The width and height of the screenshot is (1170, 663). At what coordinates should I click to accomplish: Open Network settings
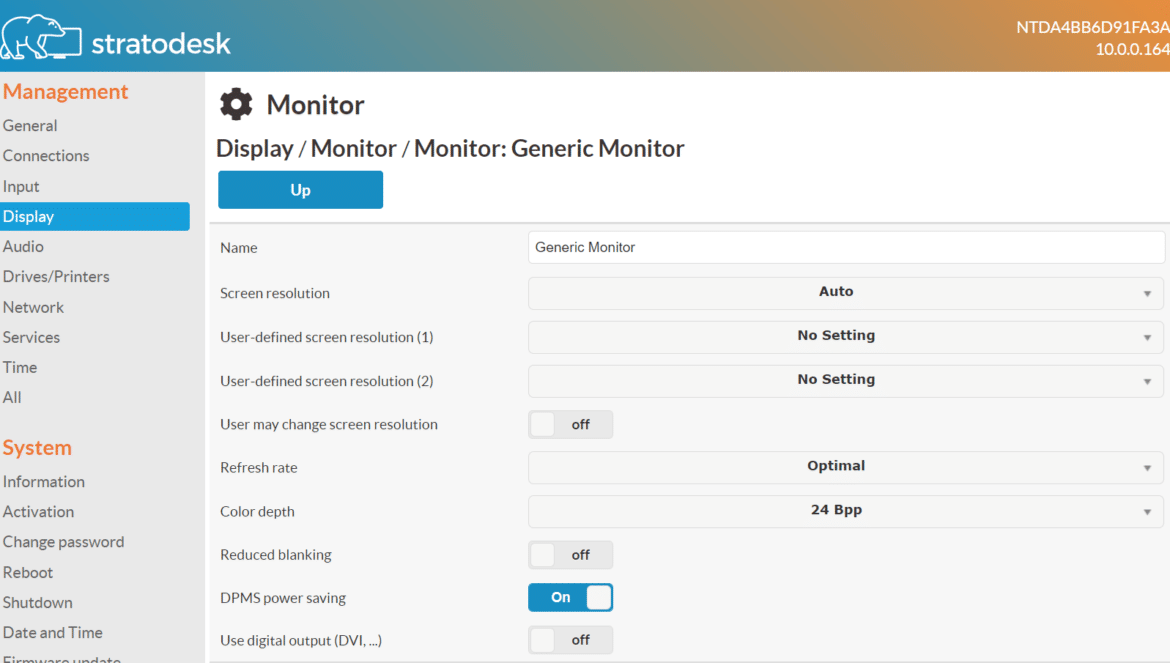tap(33, 307)
